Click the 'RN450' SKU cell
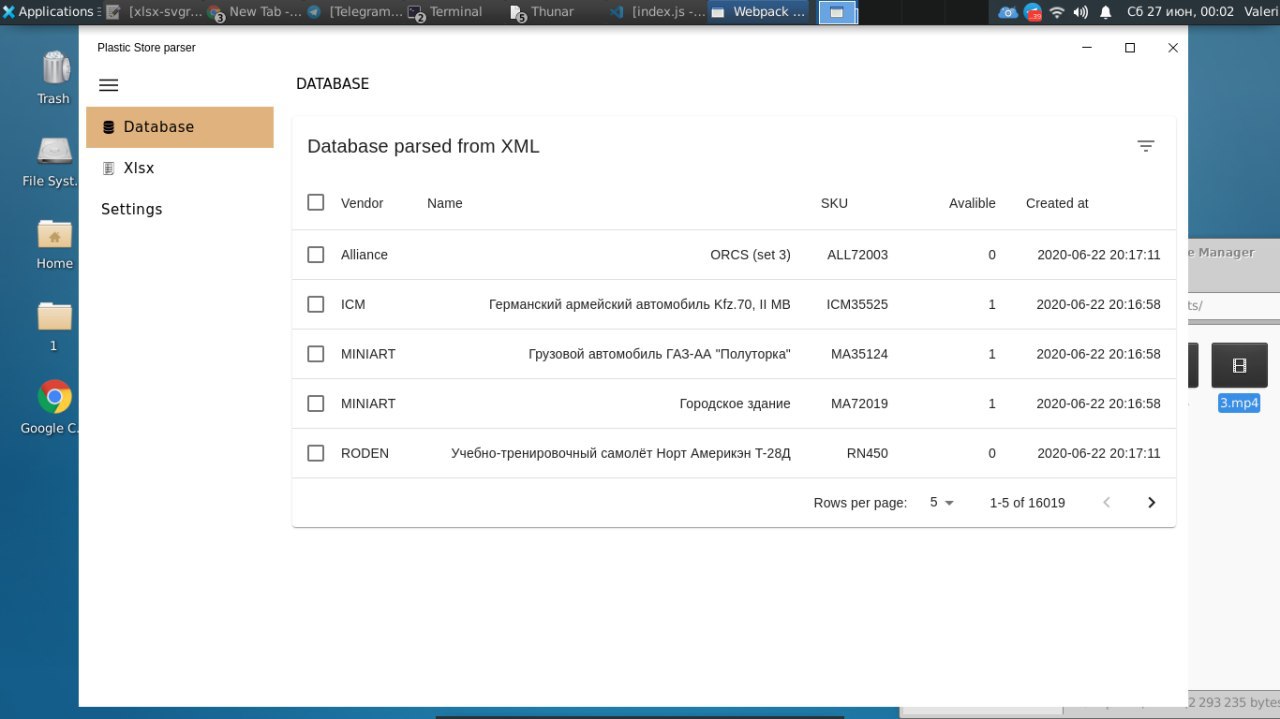This screenshot has width=1280, height=719. click(x=867, y=453)
